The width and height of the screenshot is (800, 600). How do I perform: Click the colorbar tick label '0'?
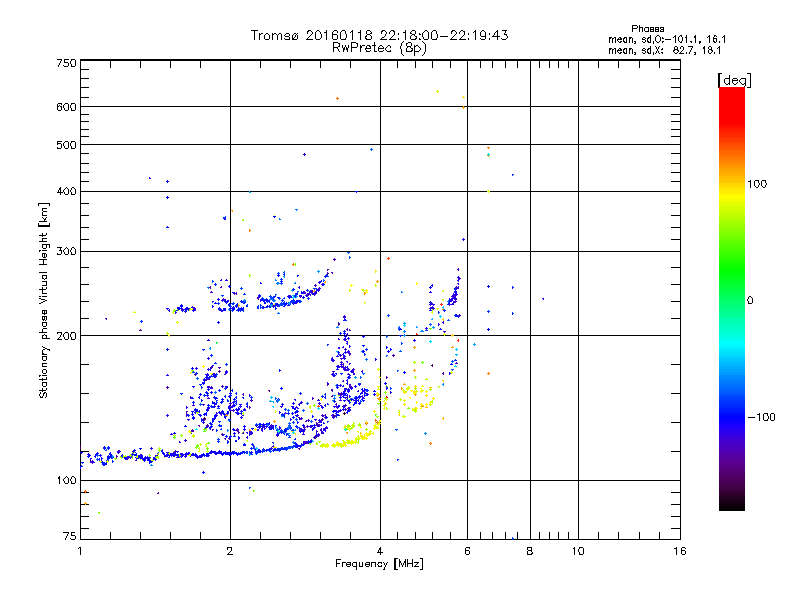pyautogui.click(x=750, y=300)
